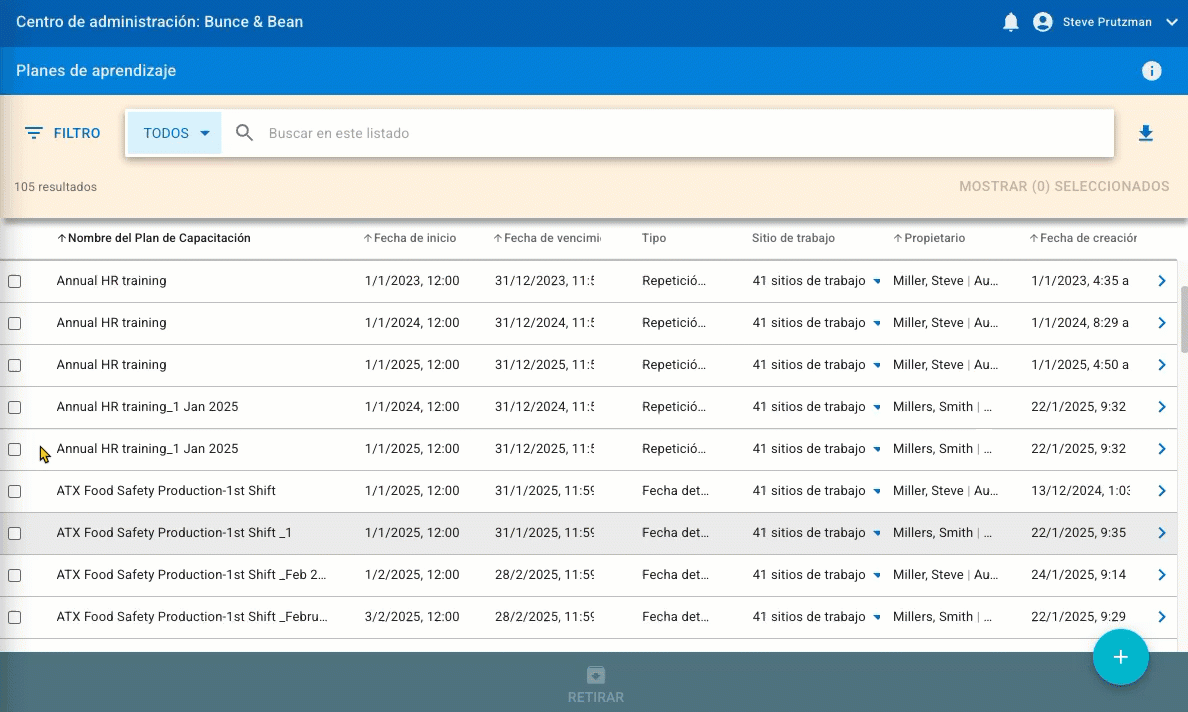Tick checkbox for Annual HR training_1 Jan 2025 (2024 start)

15,408
